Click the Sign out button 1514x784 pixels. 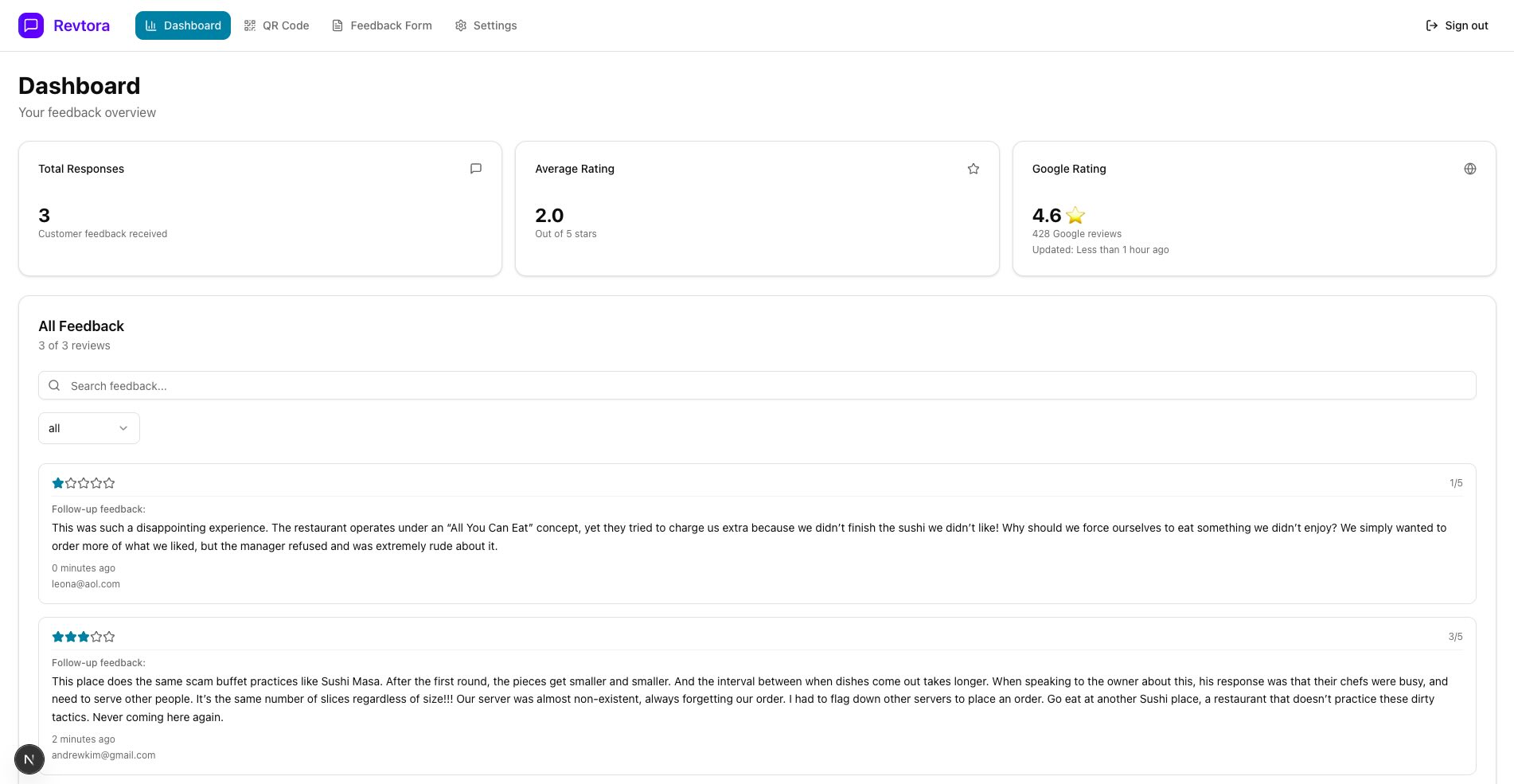click(1456, 25)
